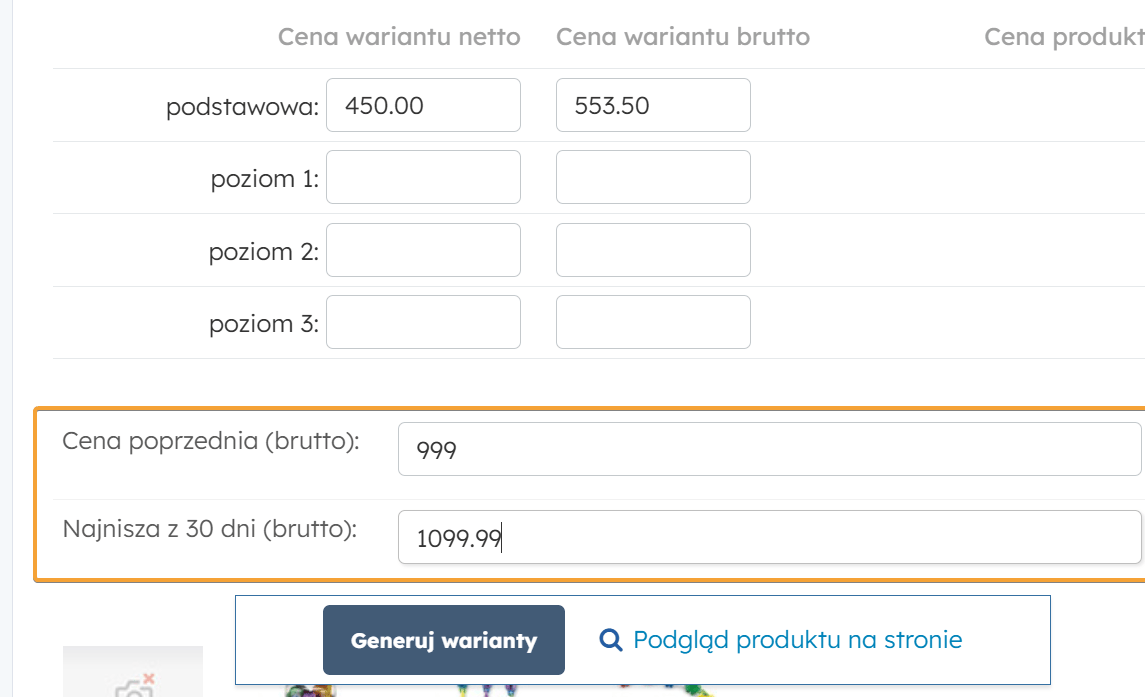Image resolution: width=1145 pixels, height=697 pixels.
Task: Click the Najnisza z 30 dni label
Action: tap(210, 529)
